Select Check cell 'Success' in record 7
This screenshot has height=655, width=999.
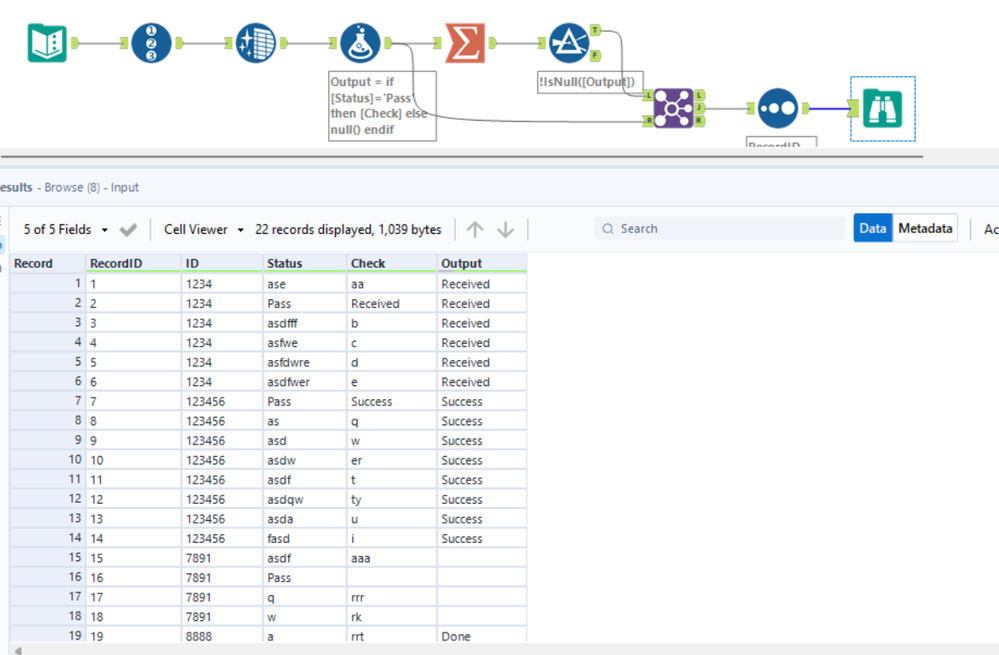pyautogui.click(x=392, y=401)
